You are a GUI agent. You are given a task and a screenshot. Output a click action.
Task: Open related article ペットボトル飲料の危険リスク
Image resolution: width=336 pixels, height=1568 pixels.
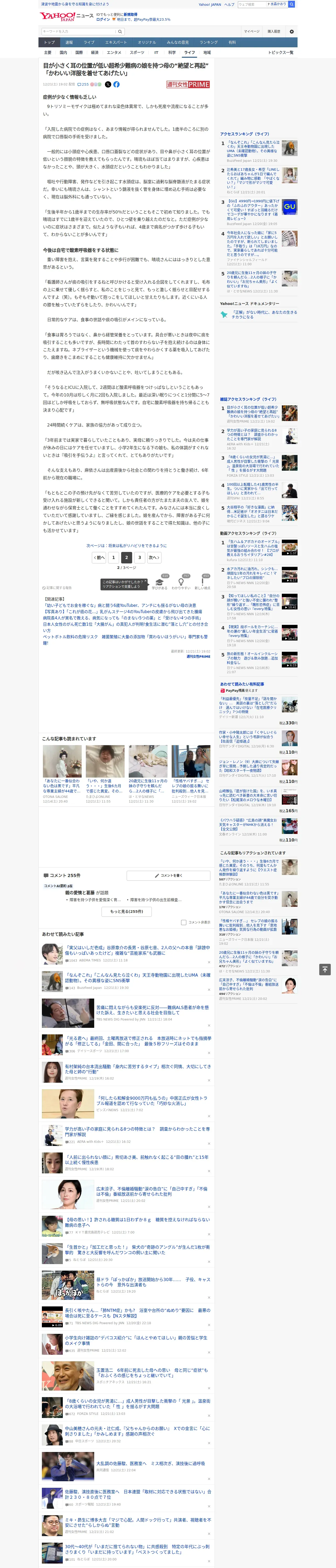tap(125, 640)
